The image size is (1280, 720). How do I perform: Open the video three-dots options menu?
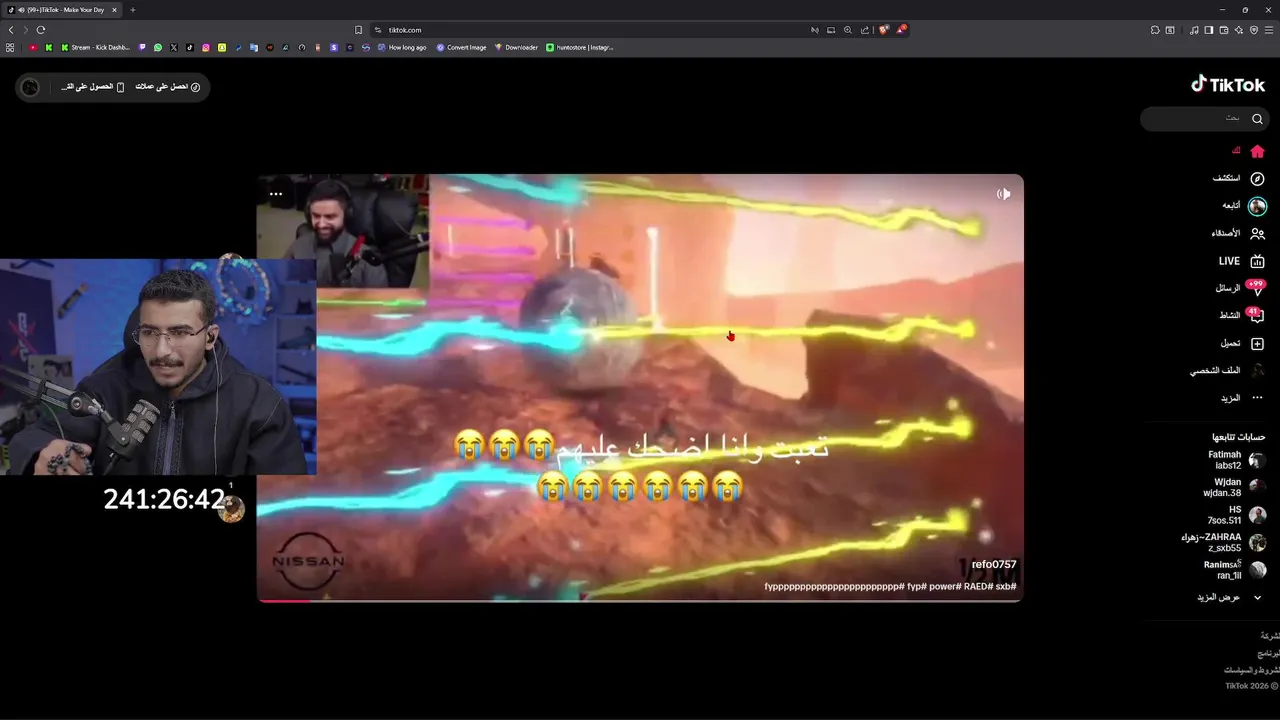click(276, 194)
